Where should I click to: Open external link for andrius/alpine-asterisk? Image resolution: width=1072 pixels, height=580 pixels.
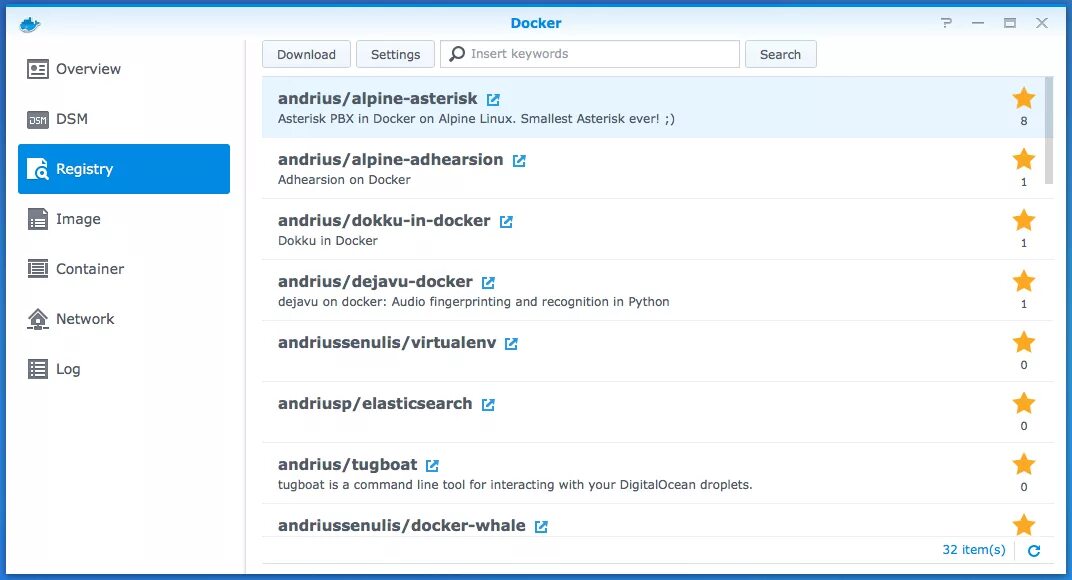pos(493,99)
